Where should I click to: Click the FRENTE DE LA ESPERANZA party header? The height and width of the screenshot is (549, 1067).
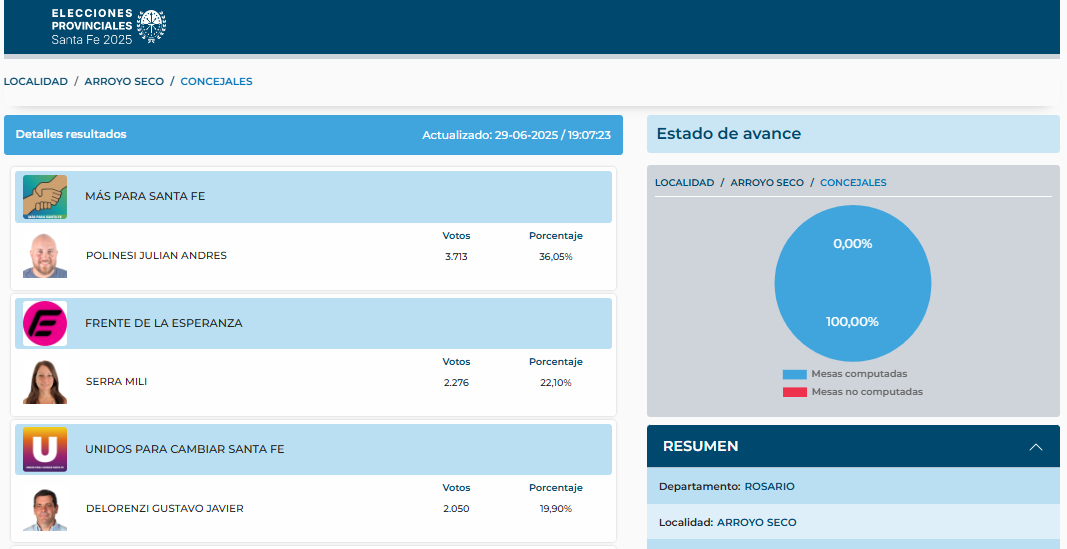[x=313, y=323]
